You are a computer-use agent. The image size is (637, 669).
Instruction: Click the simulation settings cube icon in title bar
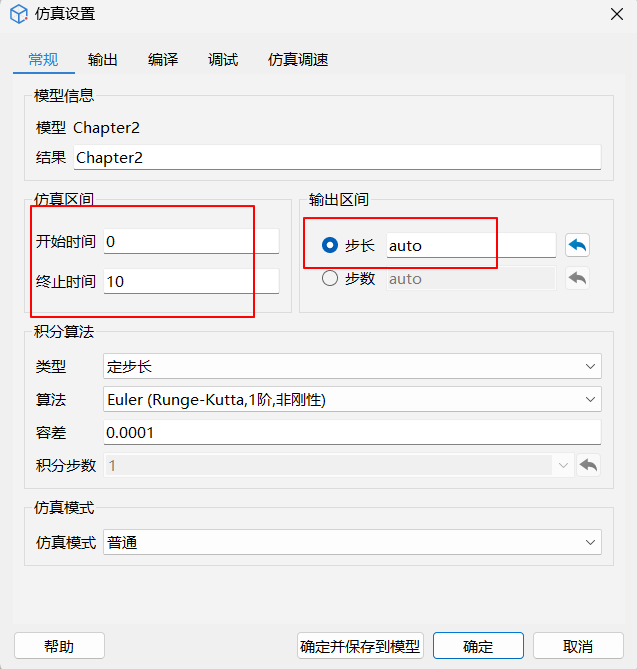18,14
